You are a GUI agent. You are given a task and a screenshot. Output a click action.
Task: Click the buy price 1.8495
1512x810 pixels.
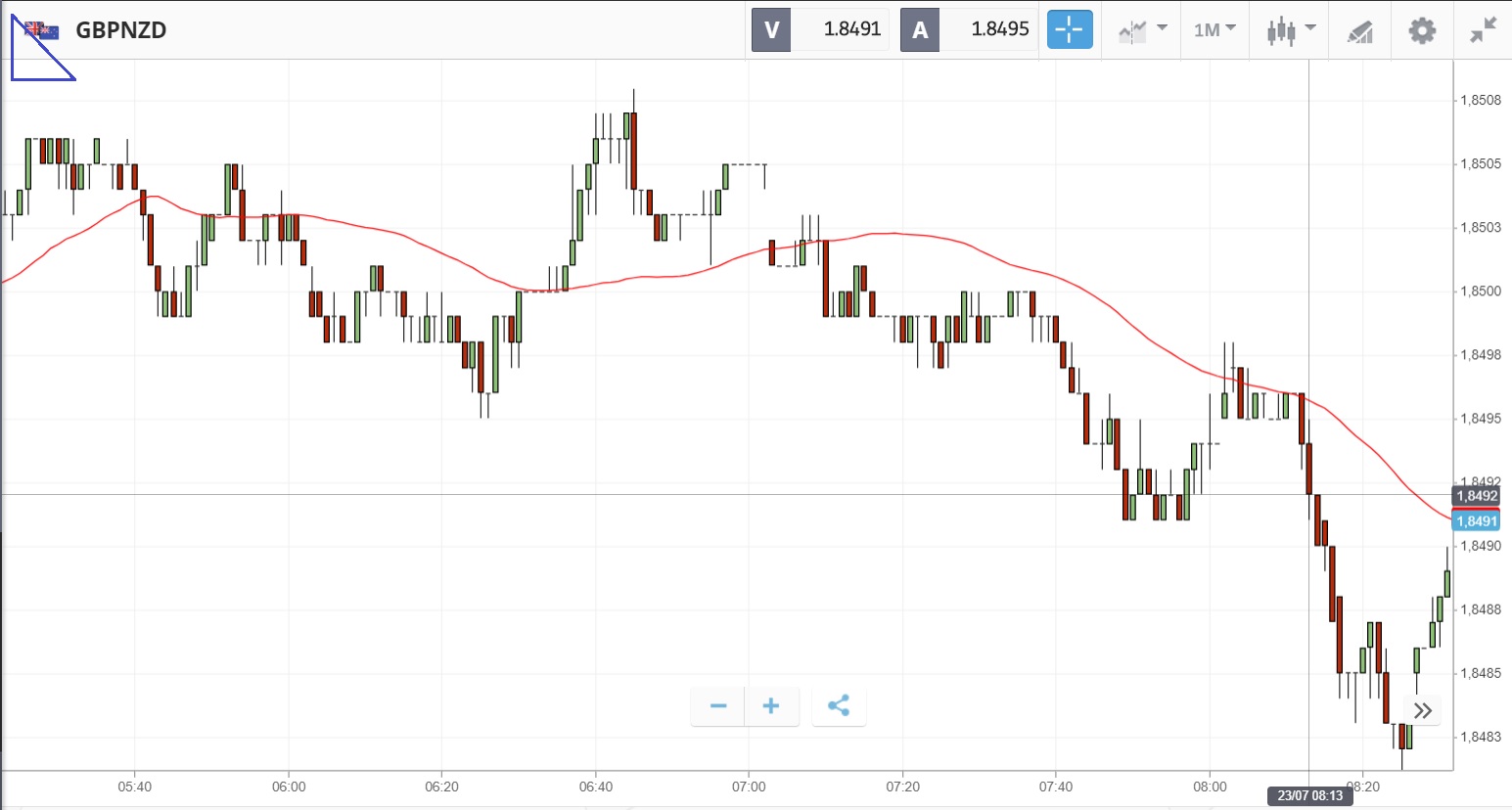pyautogui.click(x=999, y=29)
